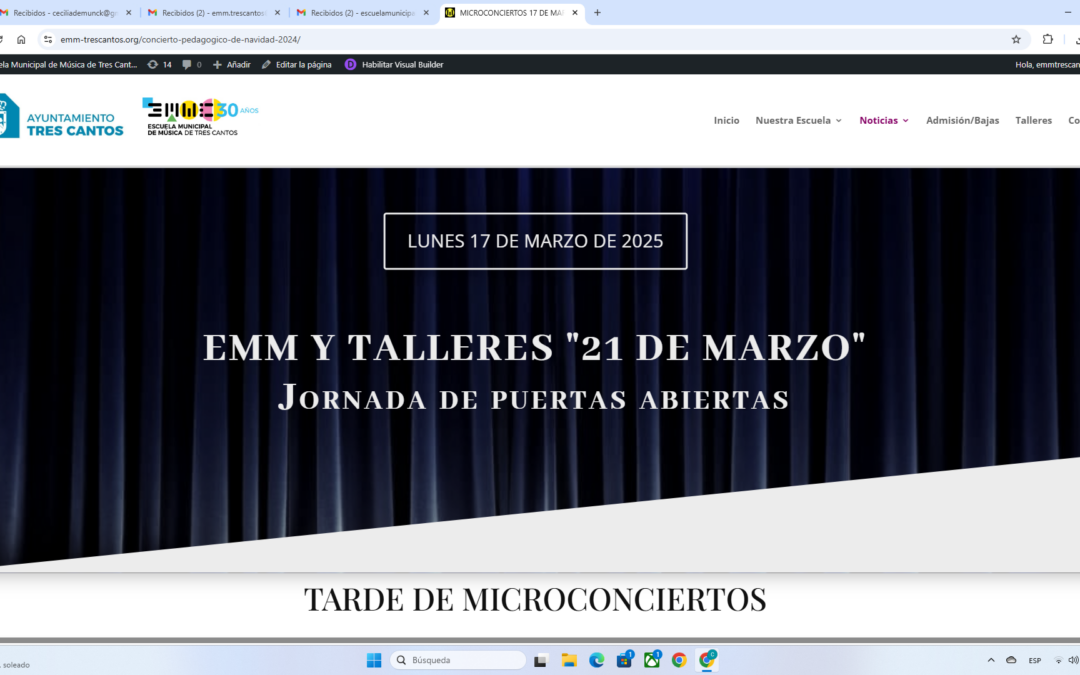The width and height of the screenshot is (1080, 675).
Task: Click the home button in Chrome
Action: (21, 39)
